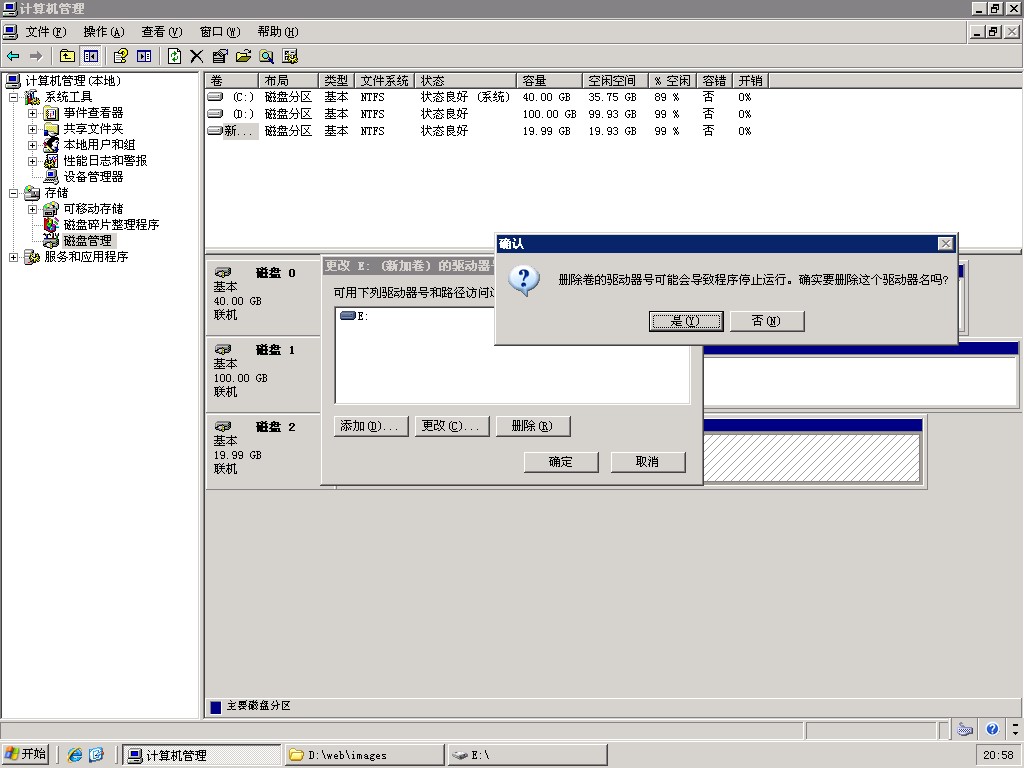Select 磁盘碎片整理程序 in the tree
The image size is (1024, 768).
pos(111,224)
